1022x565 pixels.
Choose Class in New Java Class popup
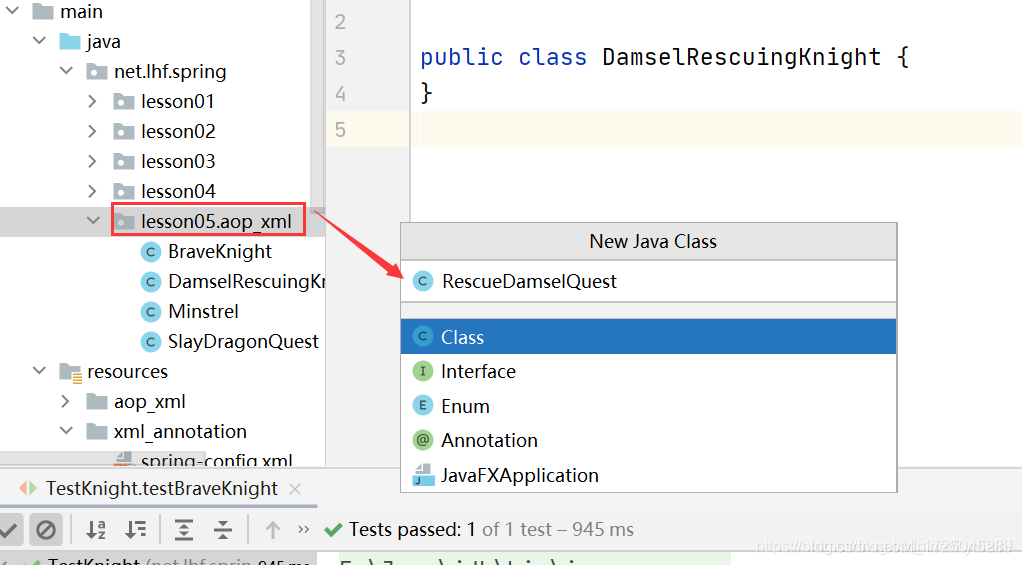(649, 337)
